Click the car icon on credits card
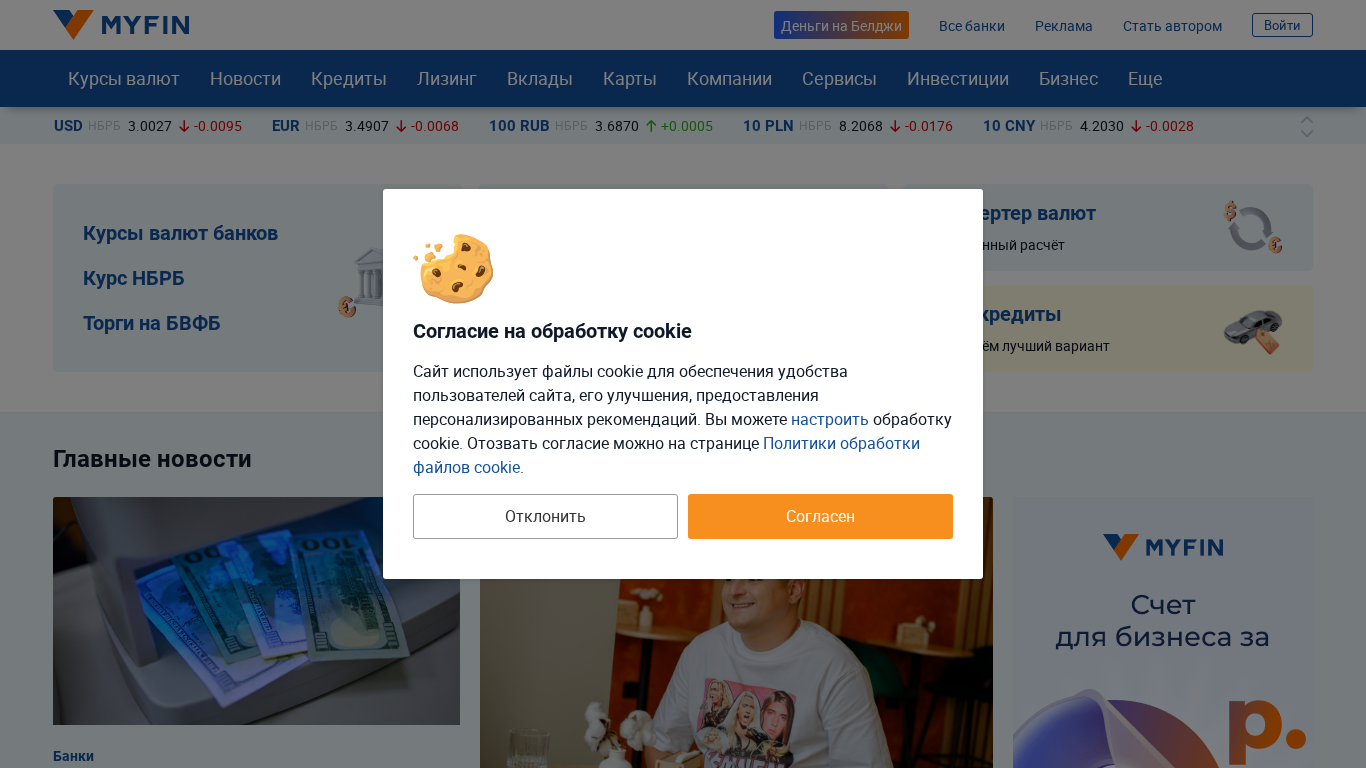Image resolution: width=1366 pixels, height=768 pixels. tap(1253, 330)
